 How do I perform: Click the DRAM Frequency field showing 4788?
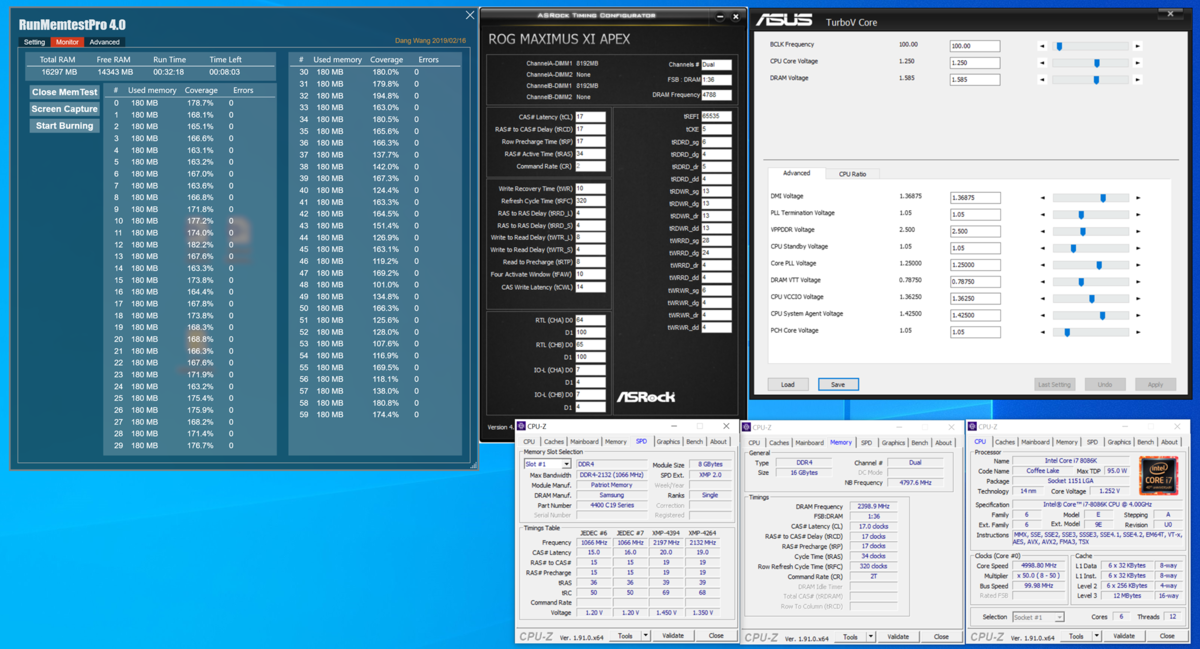[716, 96]
